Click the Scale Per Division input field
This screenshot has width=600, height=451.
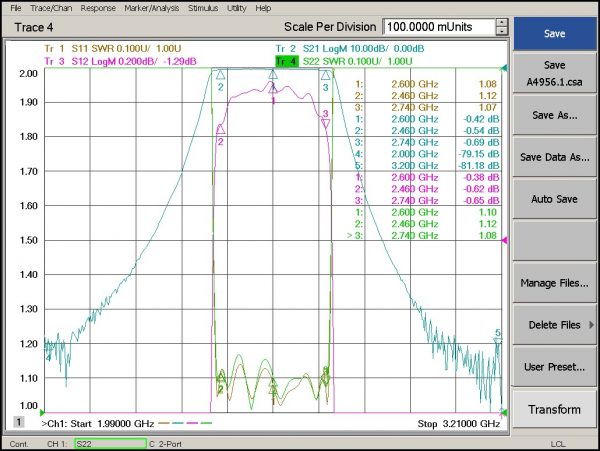click(437, 27)
